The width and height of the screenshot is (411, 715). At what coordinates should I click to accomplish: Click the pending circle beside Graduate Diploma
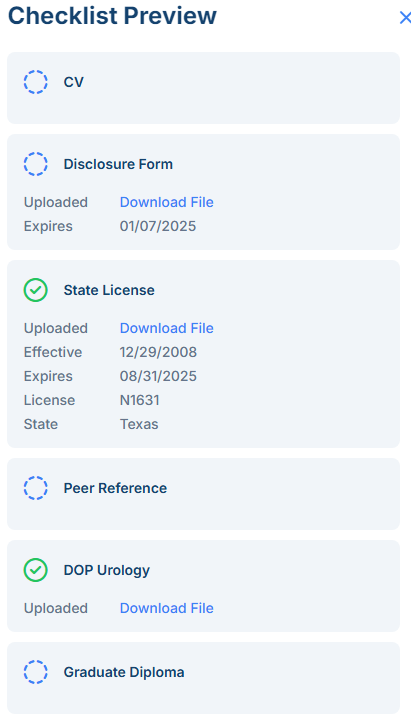(x=36, y=672)
